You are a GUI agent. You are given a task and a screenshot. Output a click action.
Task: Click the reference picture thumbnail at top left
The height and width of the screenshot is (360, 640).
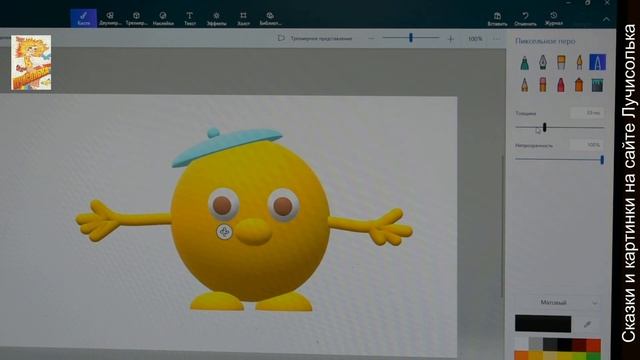[x=31, y=62]
